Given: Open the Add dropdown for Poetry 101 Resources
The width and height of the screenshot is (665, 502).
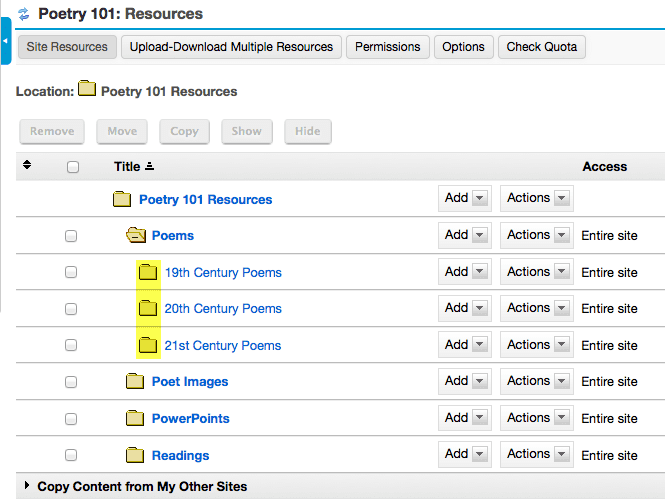Looking at the screenshot, I should [465, 198].
